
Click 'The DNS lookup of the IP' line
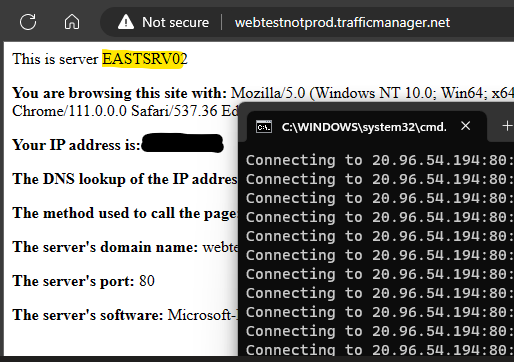tap(125, 179)
